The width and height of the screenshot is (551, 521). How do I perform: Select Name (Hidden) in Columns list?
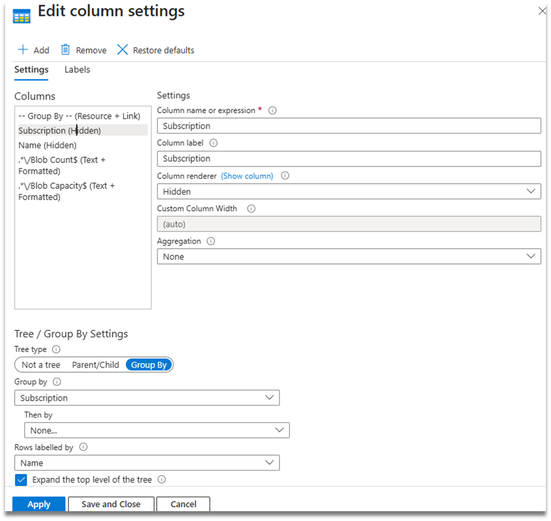pyautogui.click(x=47, y=145)
